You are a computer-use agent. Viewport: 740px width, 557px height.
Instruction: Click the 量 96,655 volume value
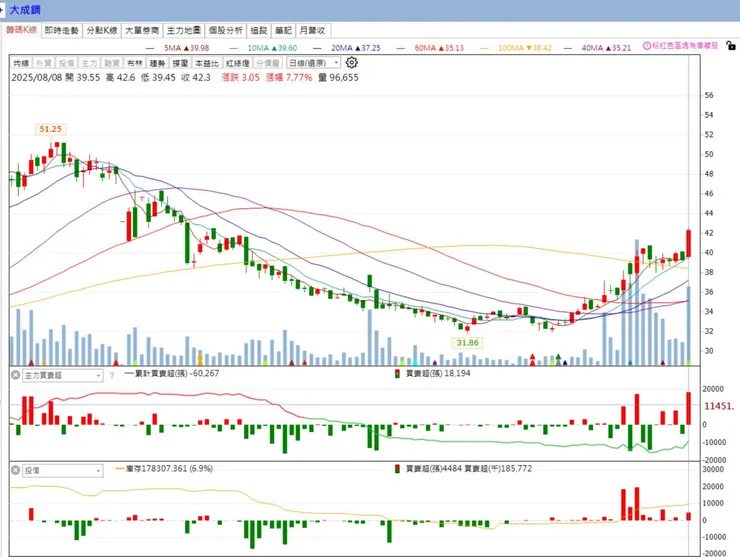point(338,77)
